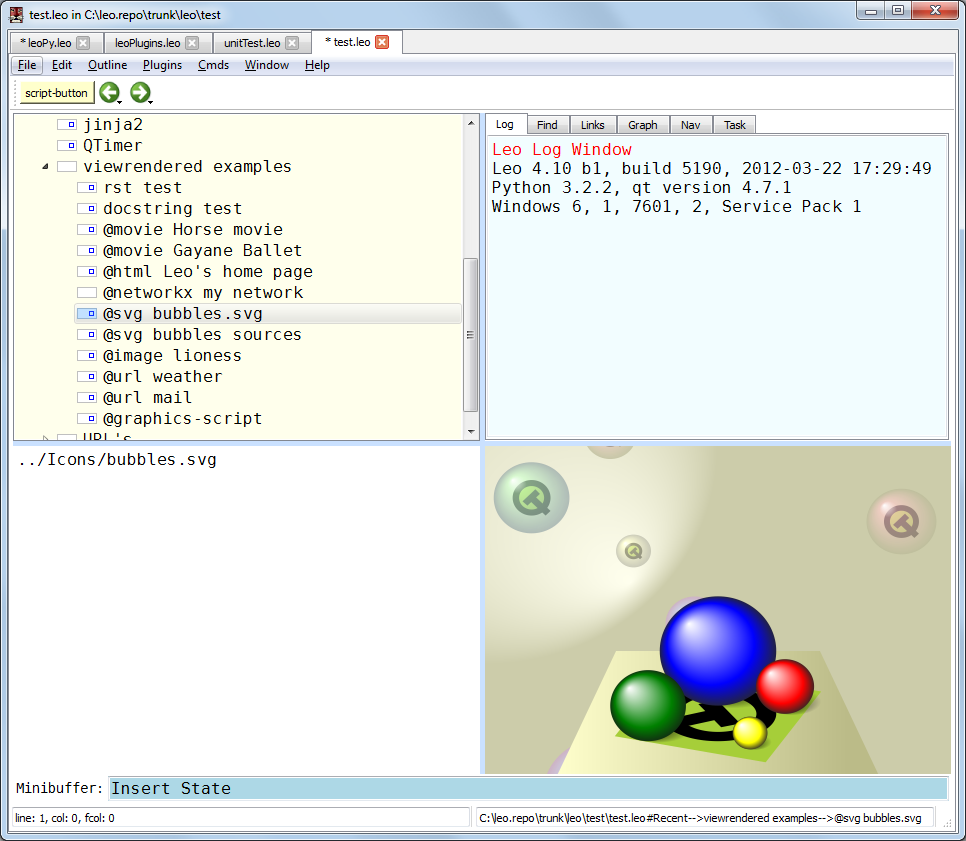Select the jinja2 outline node
This screenshot has height=841, width=966.
(x=113, y=124)
